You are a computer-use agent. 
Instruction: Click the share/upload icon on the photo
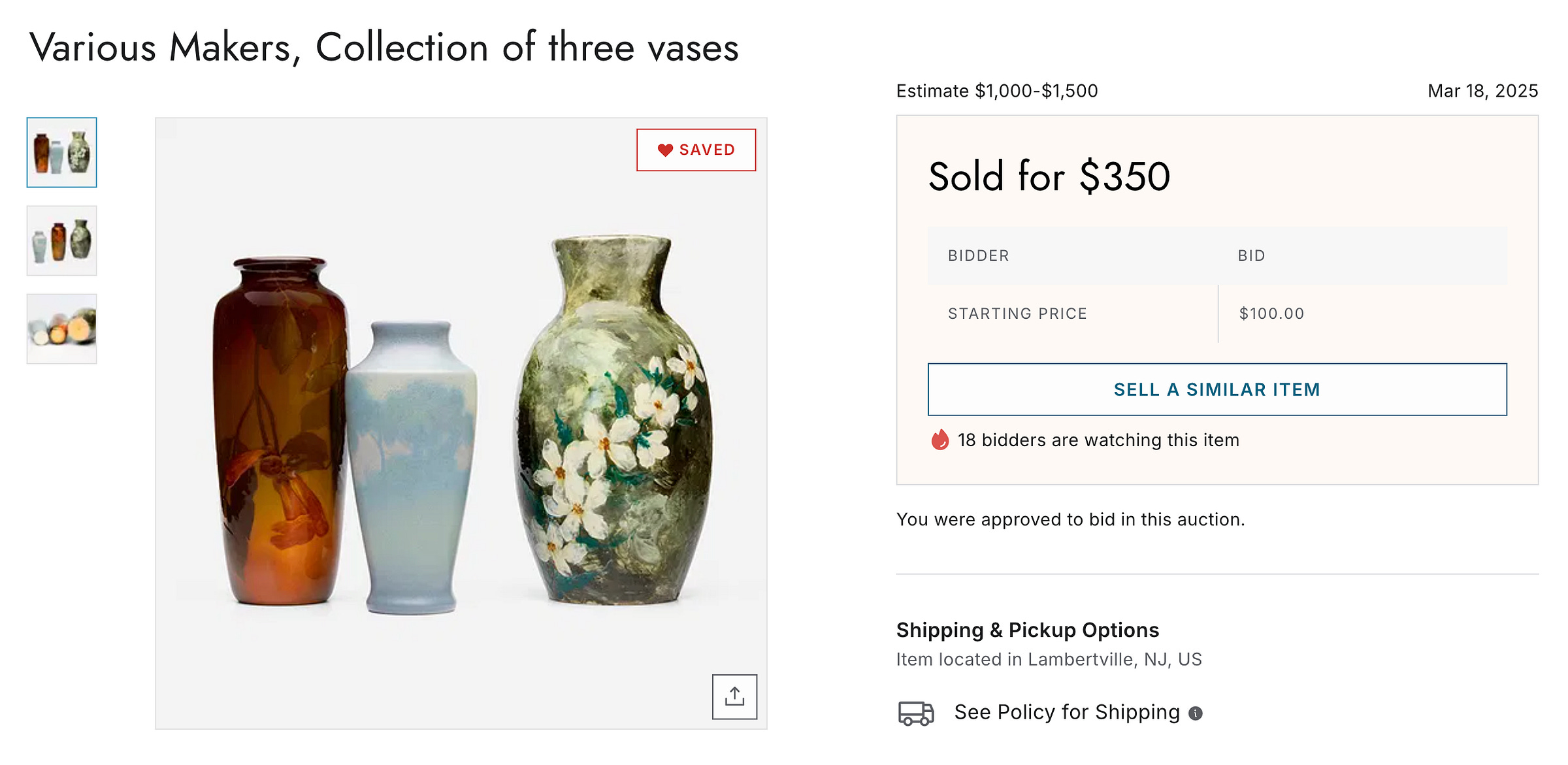[734, 696]
